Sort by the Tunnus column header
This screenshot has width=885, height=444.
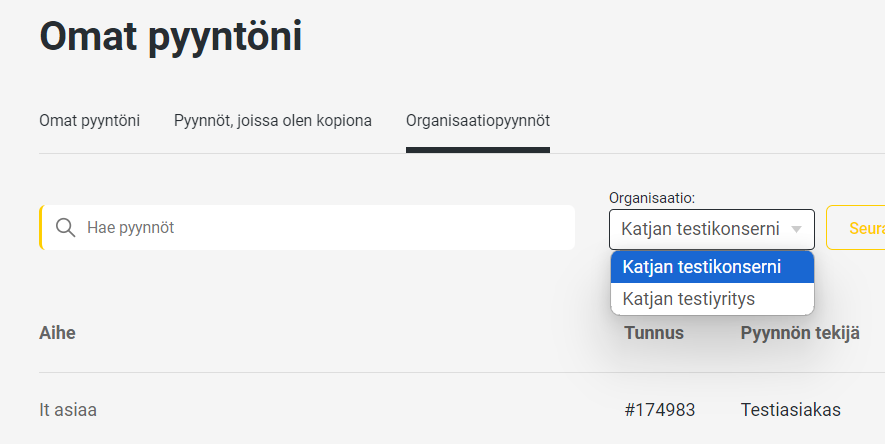(x=654, y=333)
